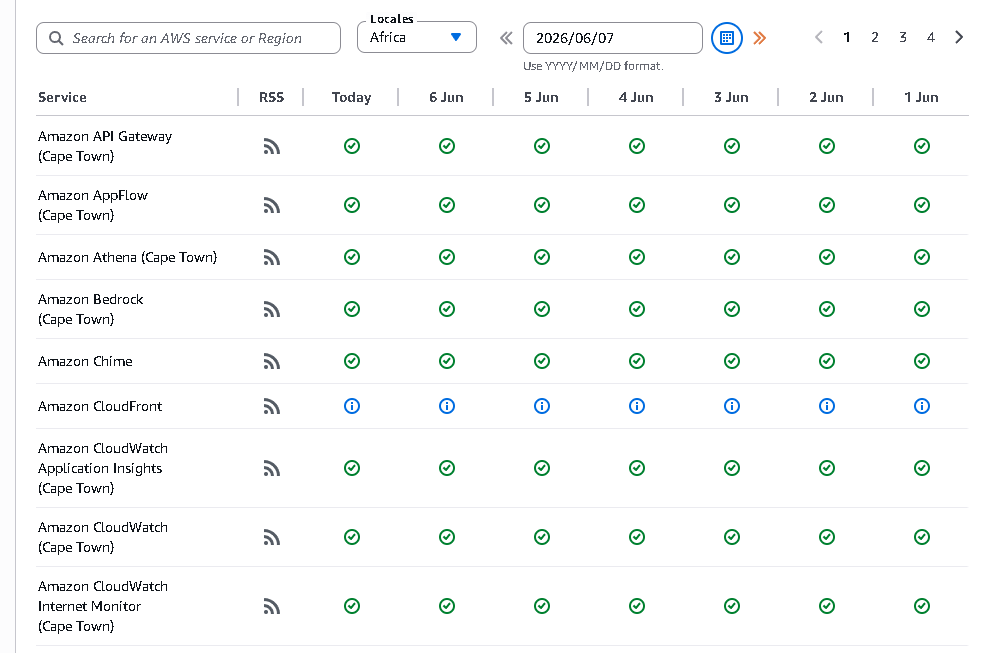Click API Gateway status icon for Today

pos(352,146)
